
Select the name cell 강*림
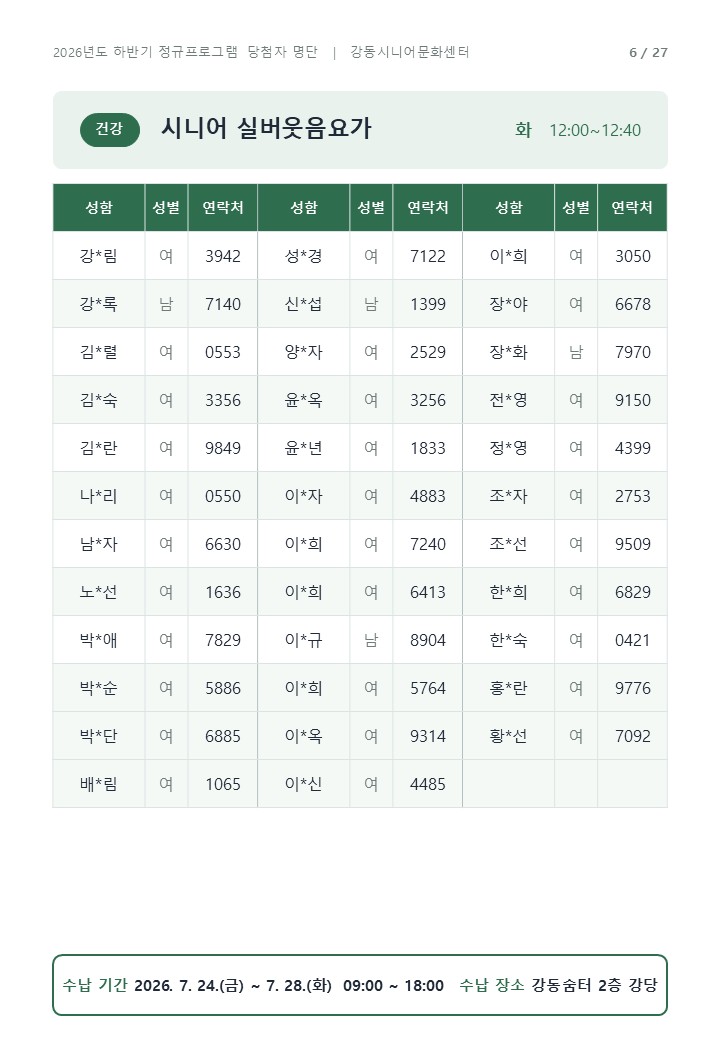pyautogui.click(x=99, y=256)
